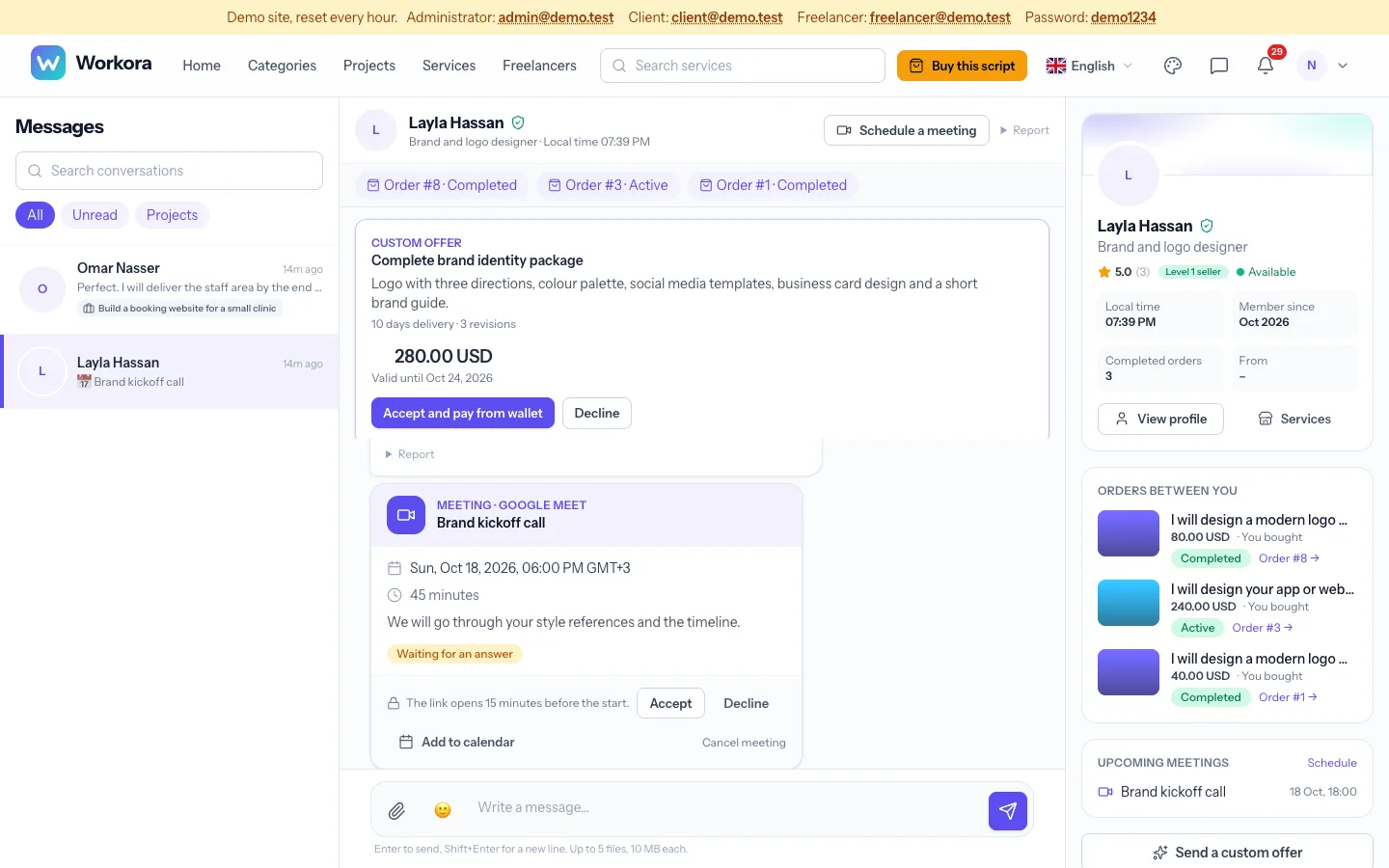This screenshot has height=868, width=1389.
Task: Open the emoji picker icon
Action: tap(443, 811)
